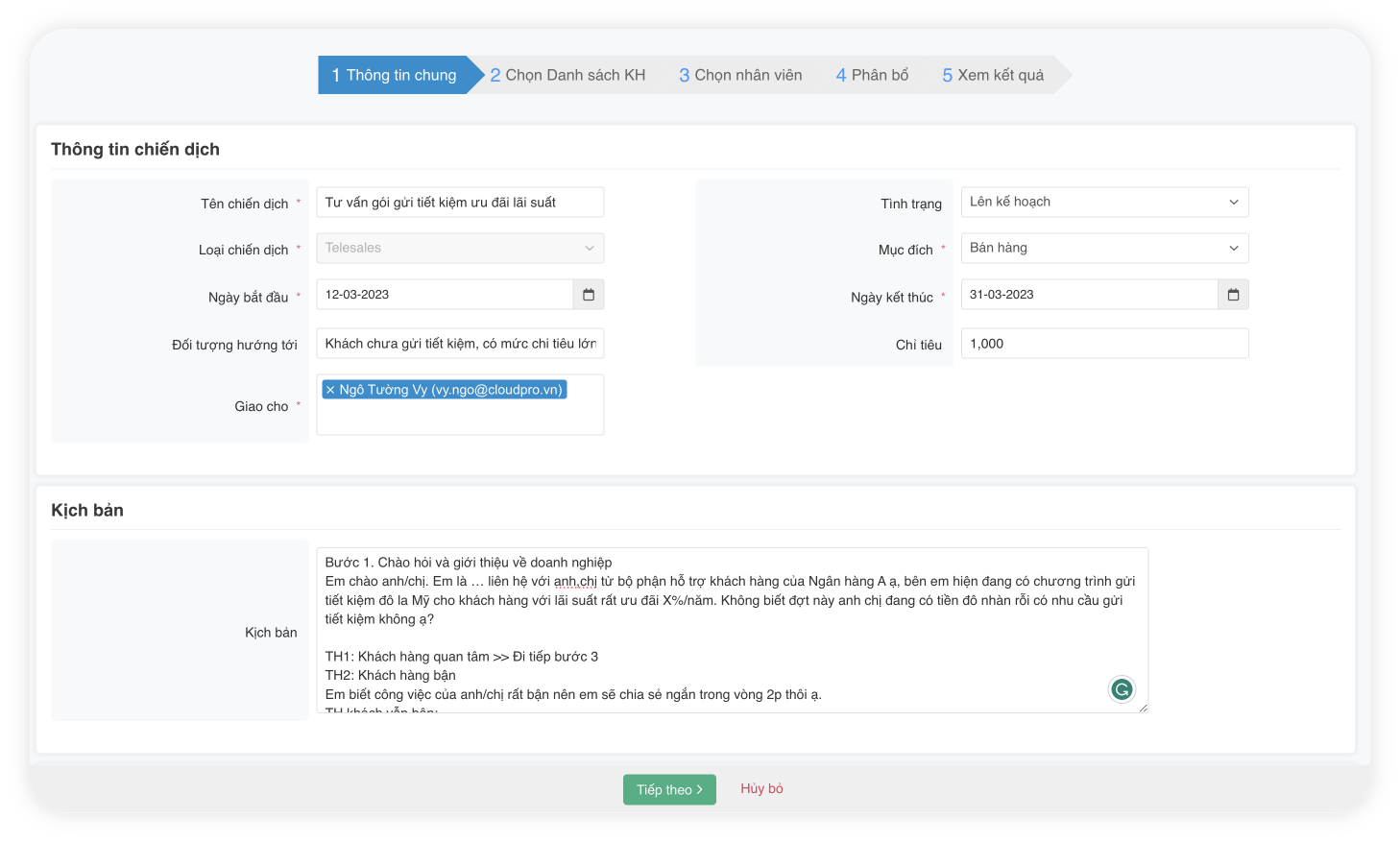Click the script line starting 'TH1: Khách hàng quan tâm'
This screenshot has height=842, width=1400.
pos(461,657)
